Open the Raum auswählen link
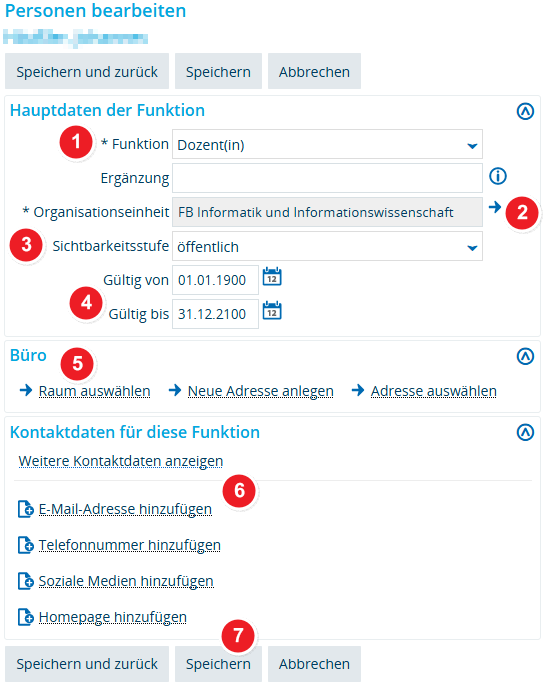549x687 pixels. click(x=94, y=391)
